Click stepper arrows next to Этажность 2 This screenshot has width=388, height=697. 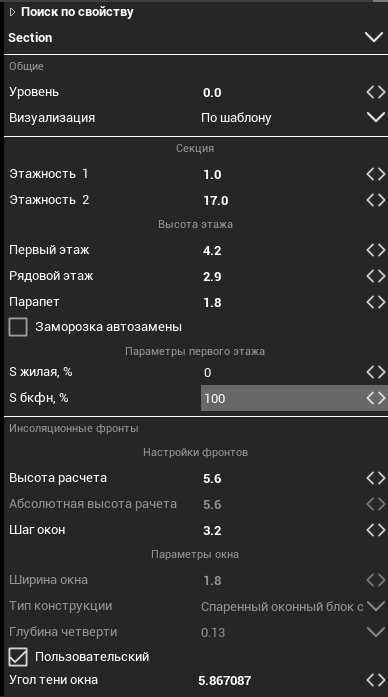coord(376,200)
